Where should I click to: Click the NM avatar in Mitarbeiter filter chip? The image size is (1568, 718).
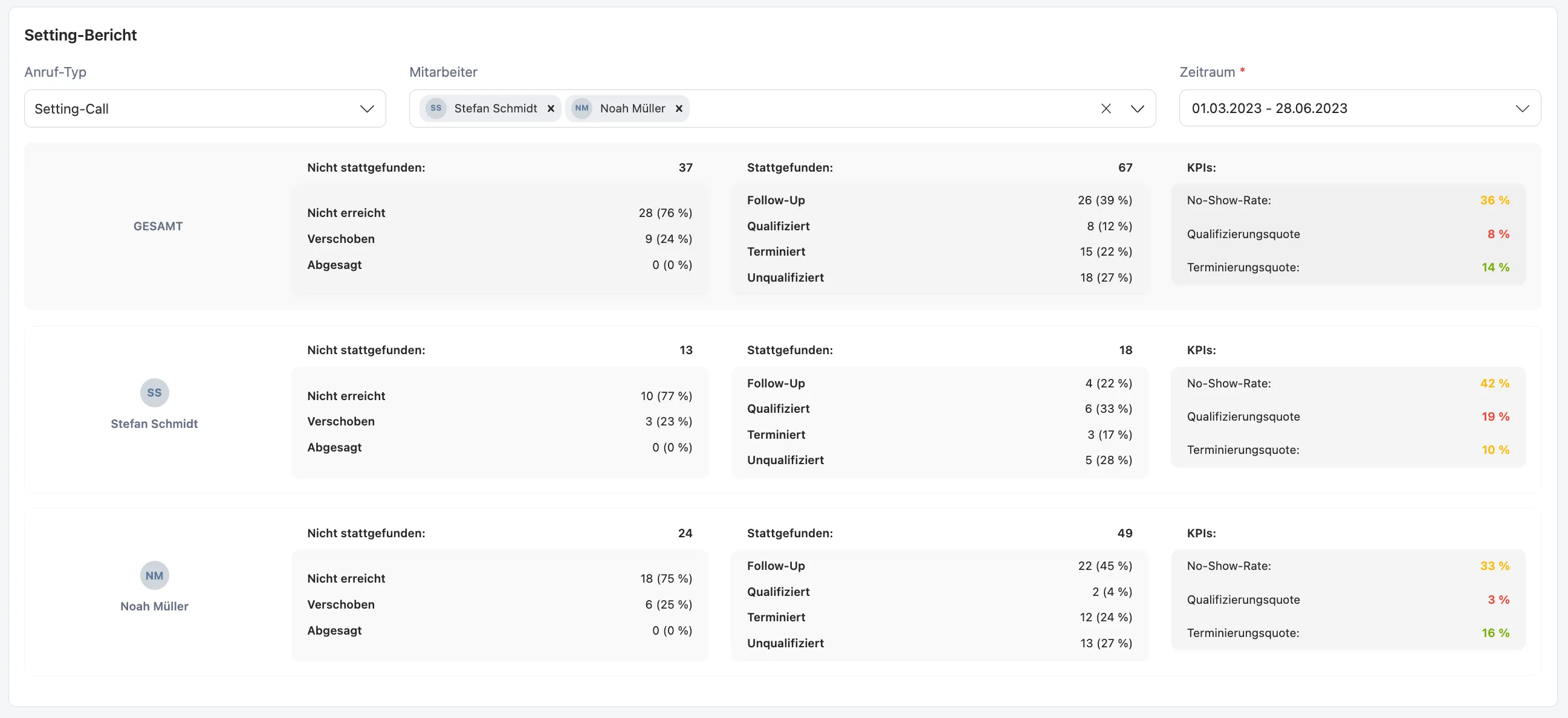point(582,108)
